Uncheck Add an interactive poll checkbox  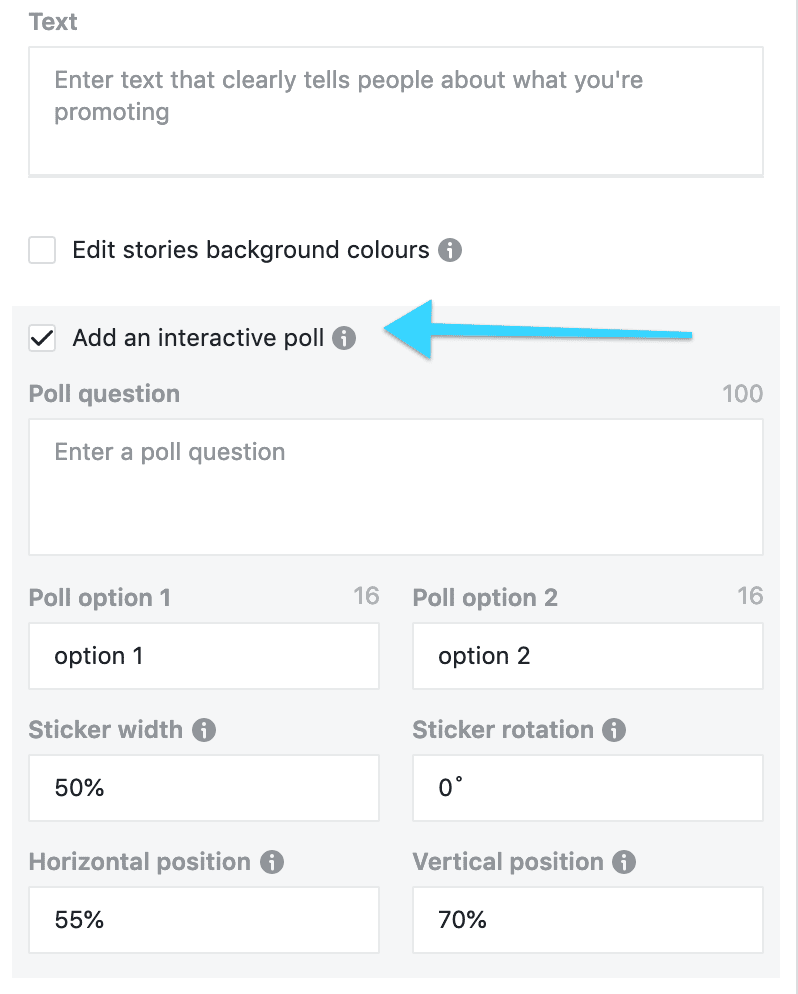point(42,338)
